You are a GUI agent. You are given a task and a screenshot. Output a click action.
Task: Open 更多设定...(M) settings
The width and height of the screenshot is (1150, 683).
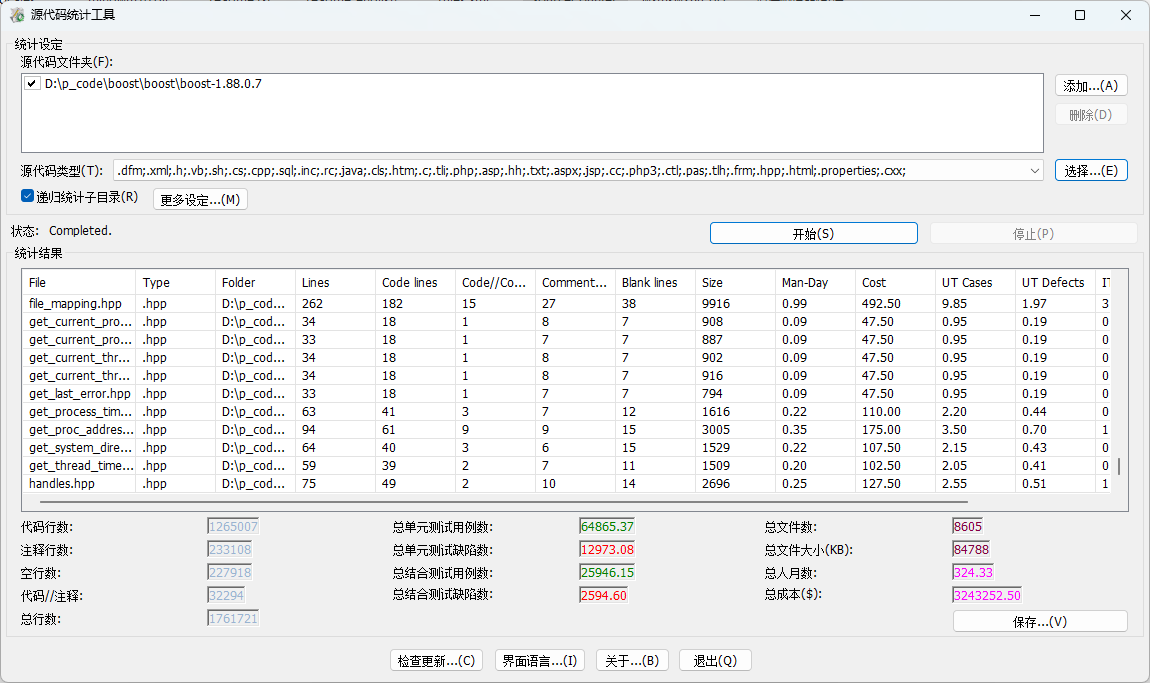tap(200, 199)
